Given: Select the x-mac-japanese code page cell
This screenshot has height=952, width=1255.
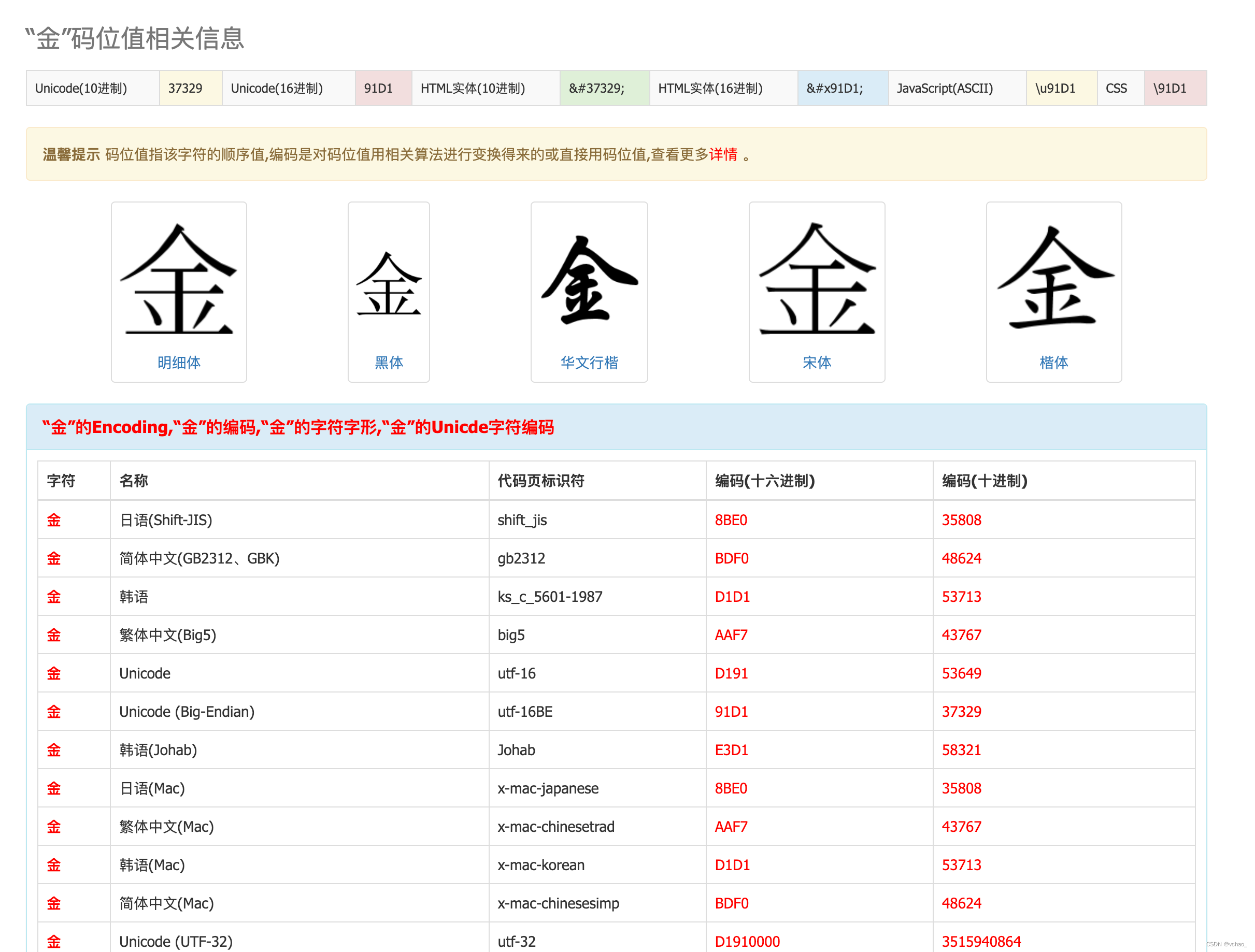Looking at the screenshot, I should [x=597, y=788].
